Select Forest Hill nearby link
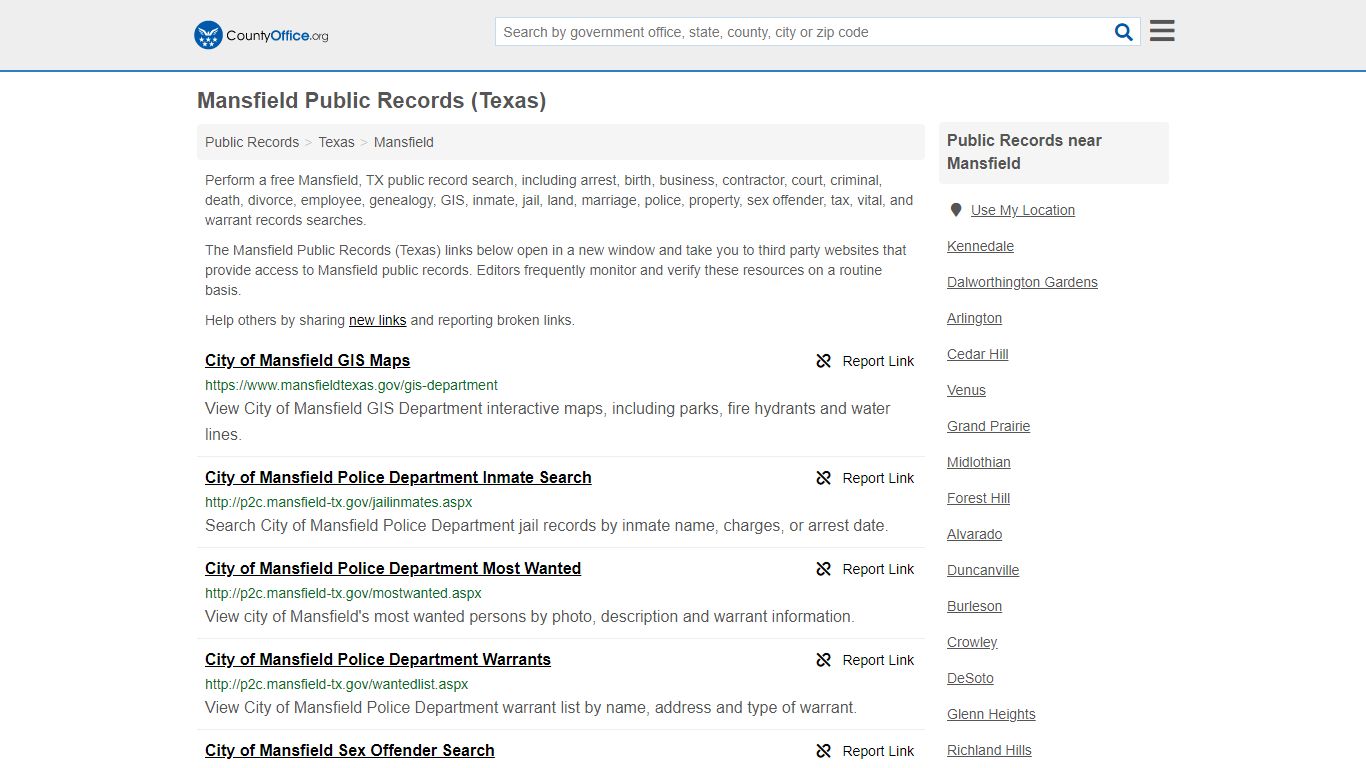Image resolution: width=1366 pixels, height=768 pixels. (978, 498)
